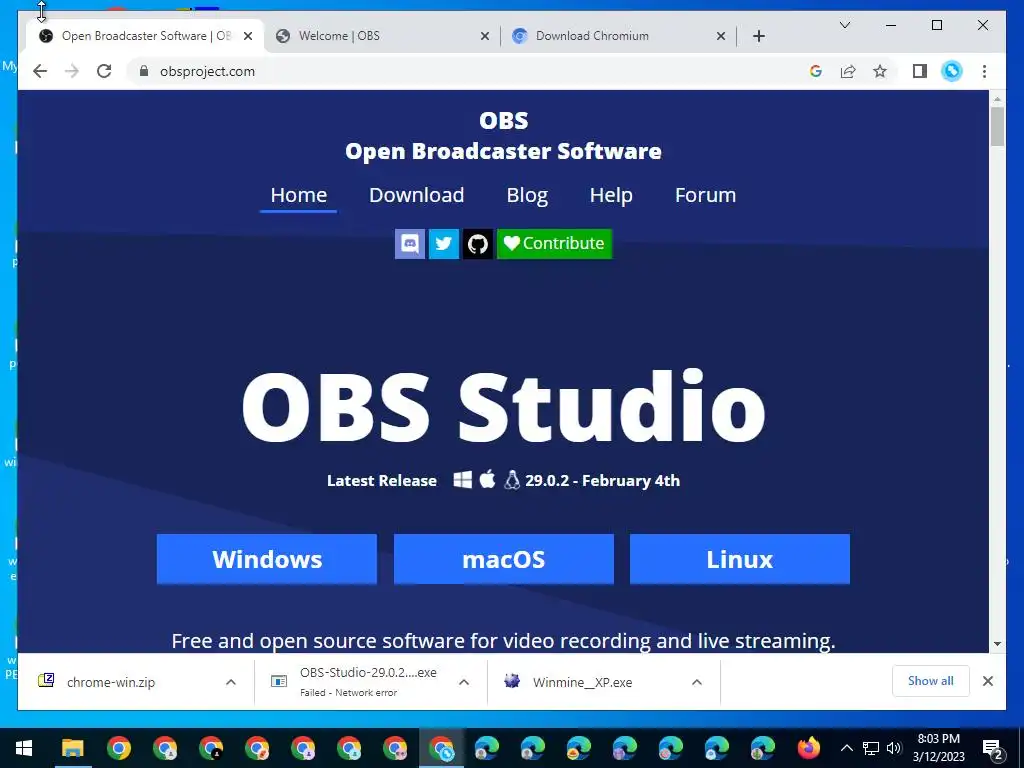1024x768 pixels.
Task: Open the browser side panel
Action: pos(920,71)
